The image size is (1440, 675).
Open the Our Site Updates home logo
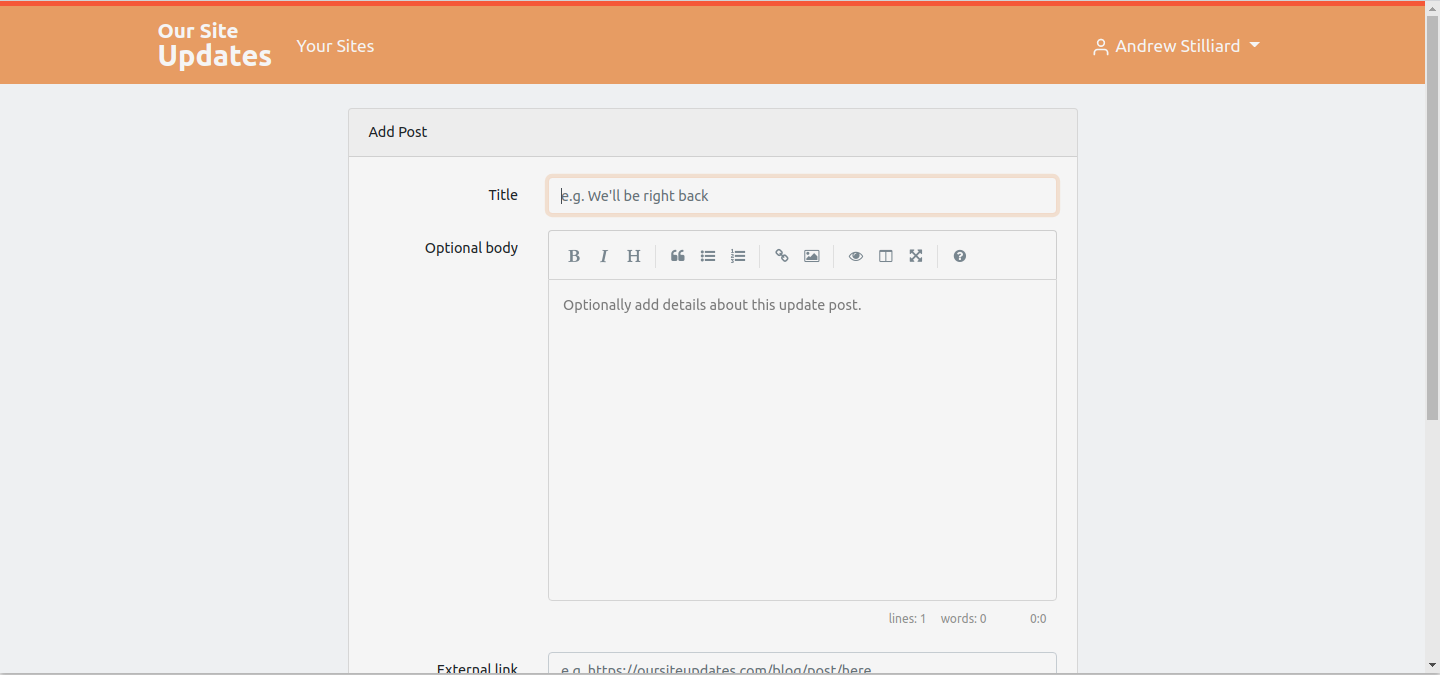point(214,45)
